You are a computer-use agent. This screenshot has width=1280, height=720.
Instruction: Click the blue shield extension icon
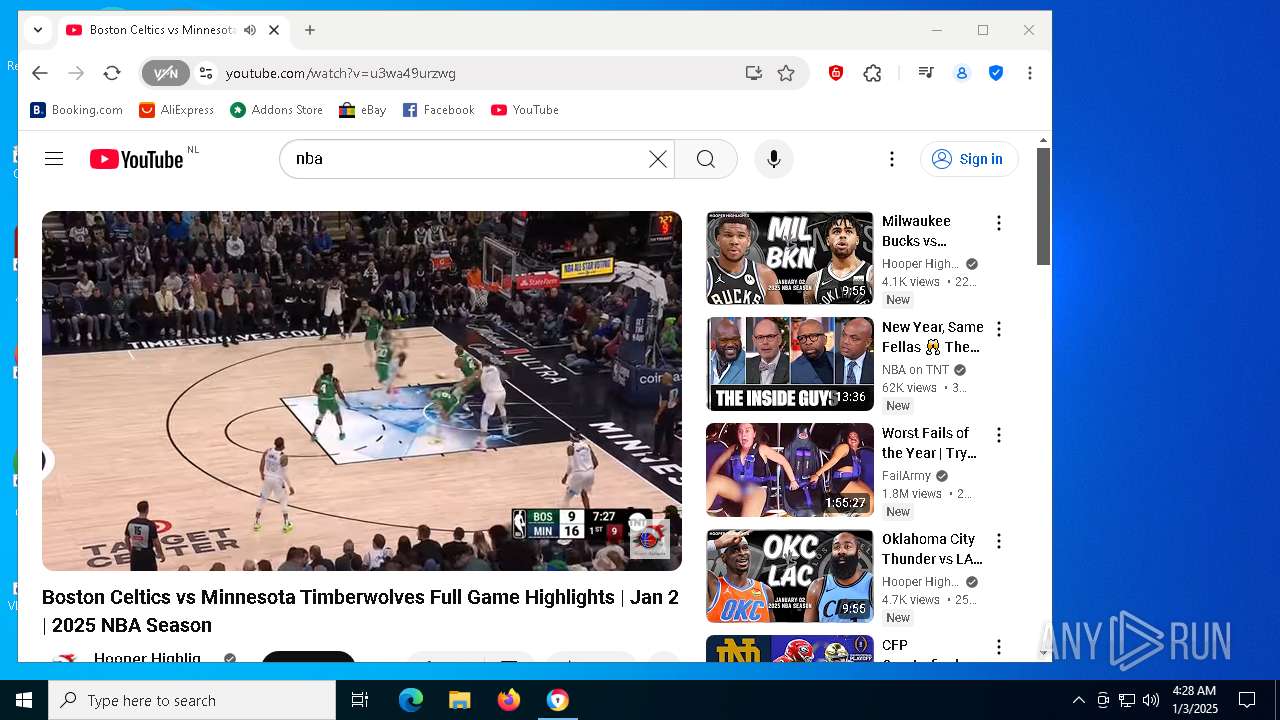click(996, 73)
